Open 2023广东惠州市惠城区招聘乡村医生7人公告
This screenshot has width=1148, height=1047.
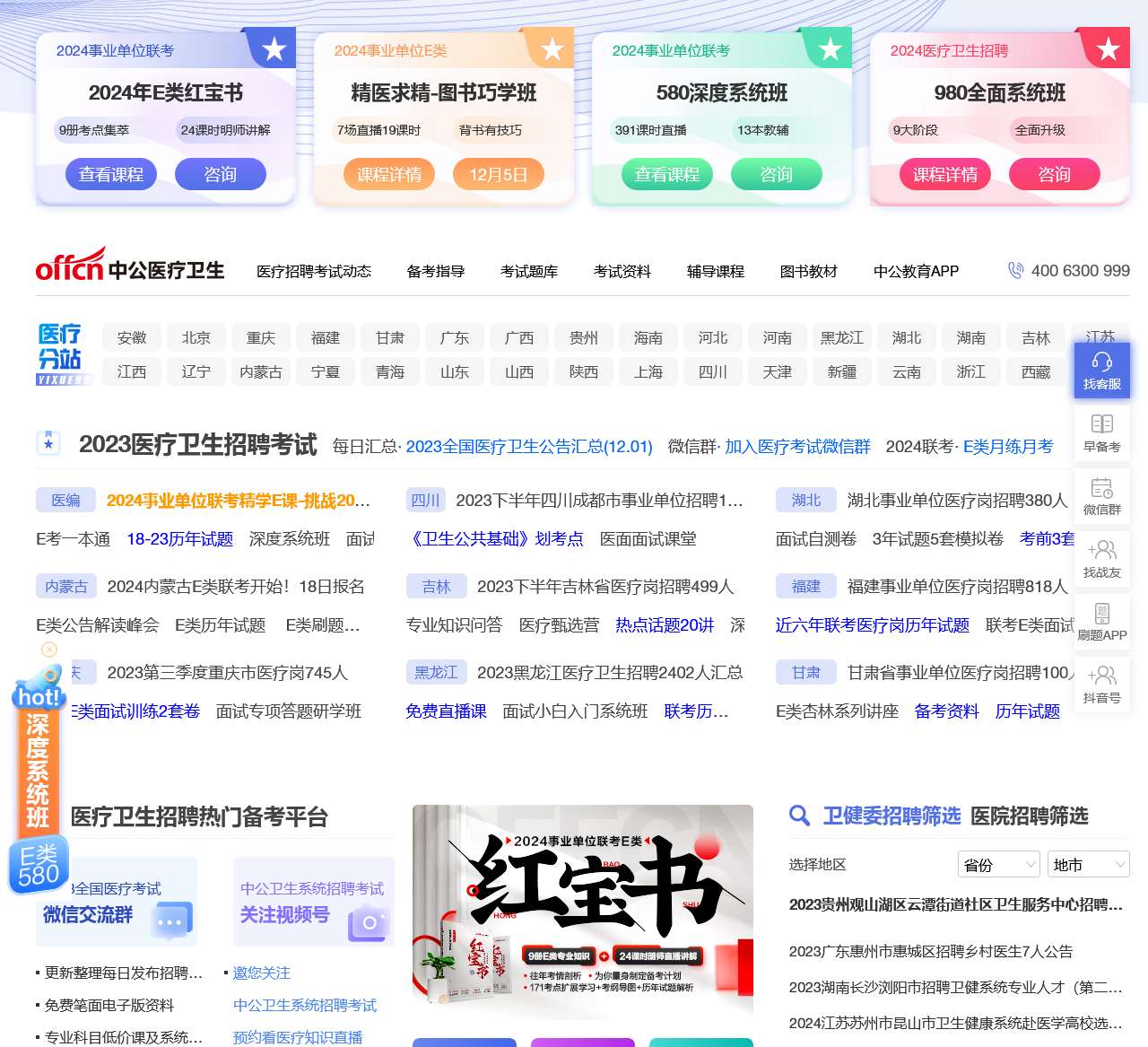point(931,951)
